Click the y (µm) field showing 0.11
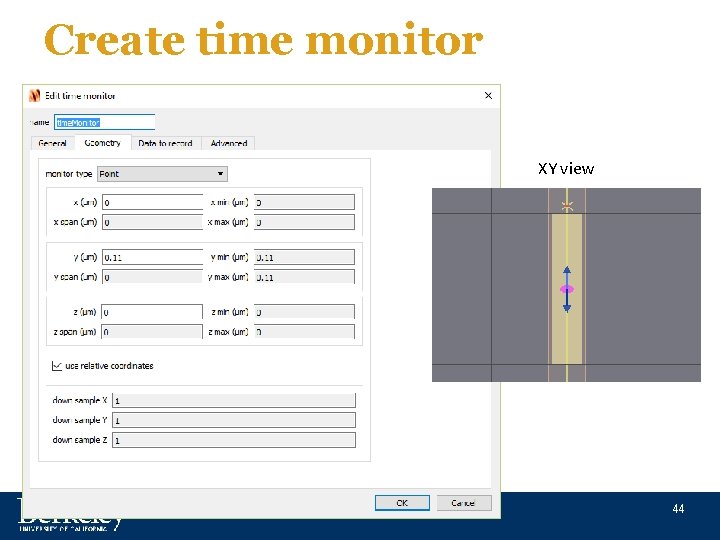The width and height of the screenshot is (720, 540). click(152, 257)
